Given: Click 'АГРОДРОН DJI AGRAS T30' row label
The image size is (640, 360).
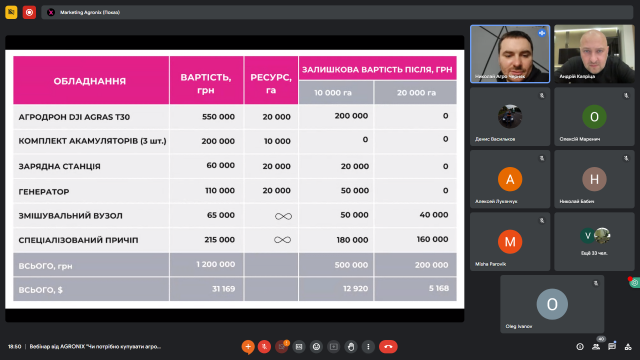Looking at the screenshot, I should click(x=74, y=117).
